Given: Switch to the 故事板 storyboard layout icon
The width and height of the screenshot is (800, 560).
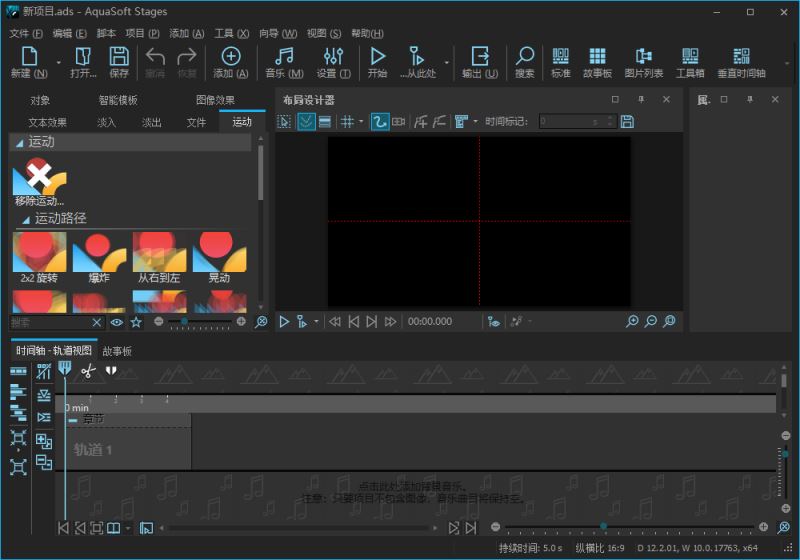Looking at the screenshot, I should (597, 62).
